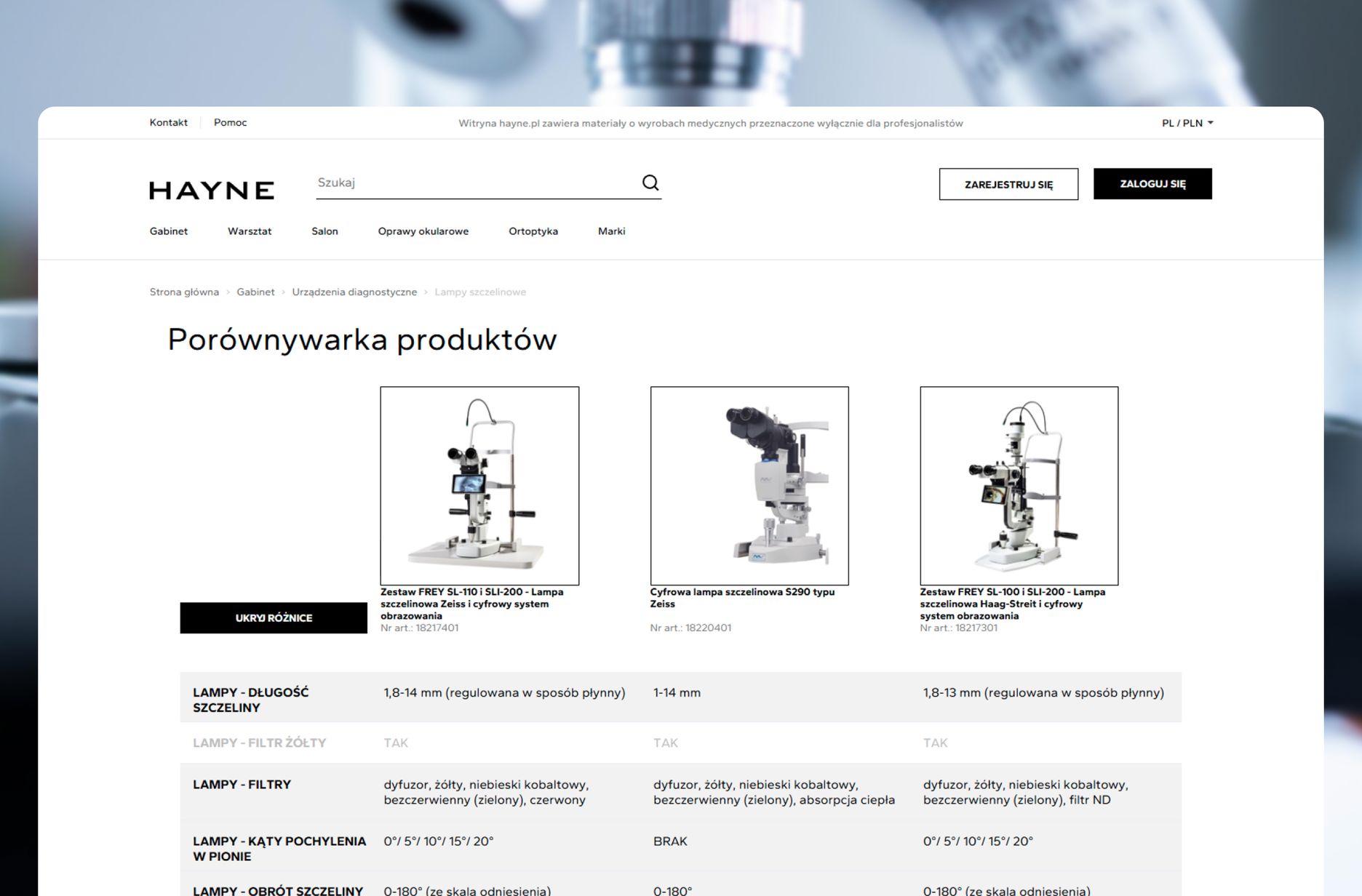
Task: Open FREY SL-100 product thumbnail
Action: 1019,486
